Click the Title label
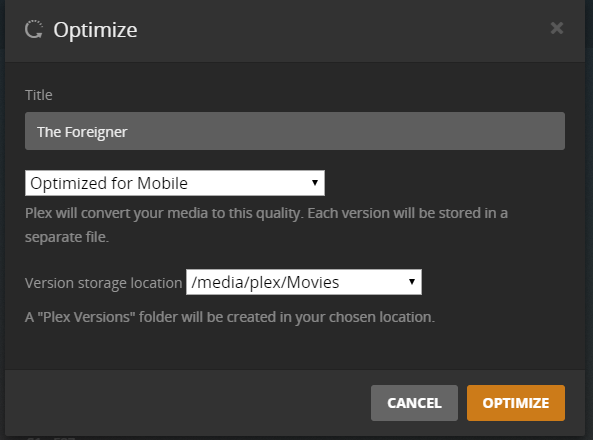The height and width of the screenshot is (440, 593). 39,95
